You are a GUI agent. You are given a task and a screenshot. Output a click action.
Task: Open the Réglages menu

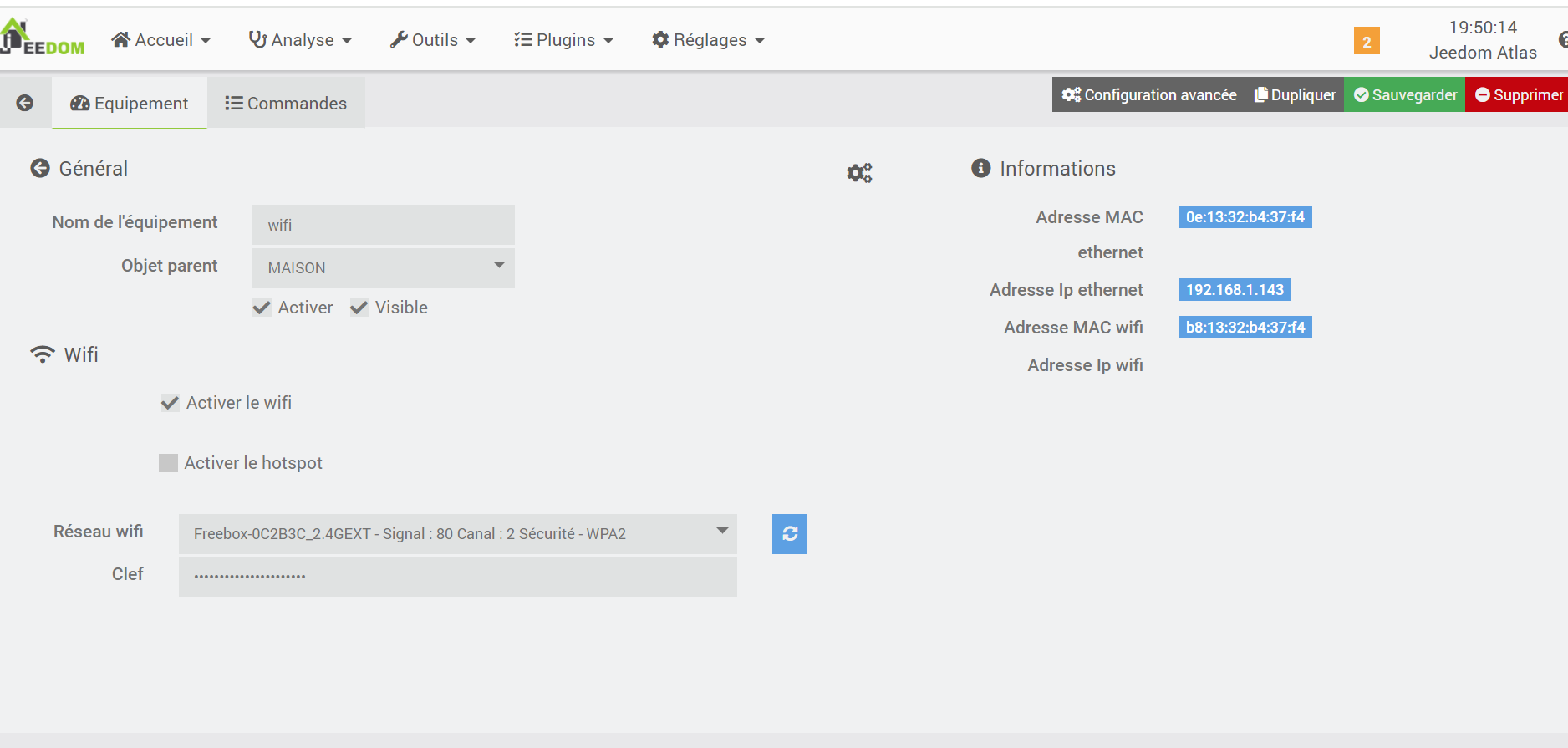tap(709, 40)
